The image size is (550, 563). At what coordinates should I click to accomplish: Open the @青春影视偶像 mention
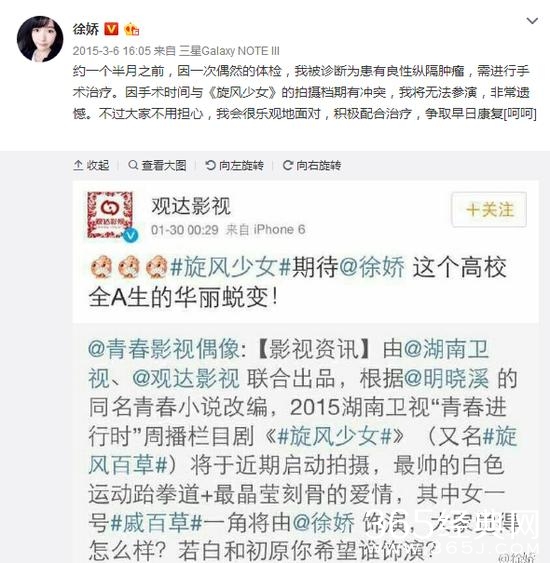[164, 349]
